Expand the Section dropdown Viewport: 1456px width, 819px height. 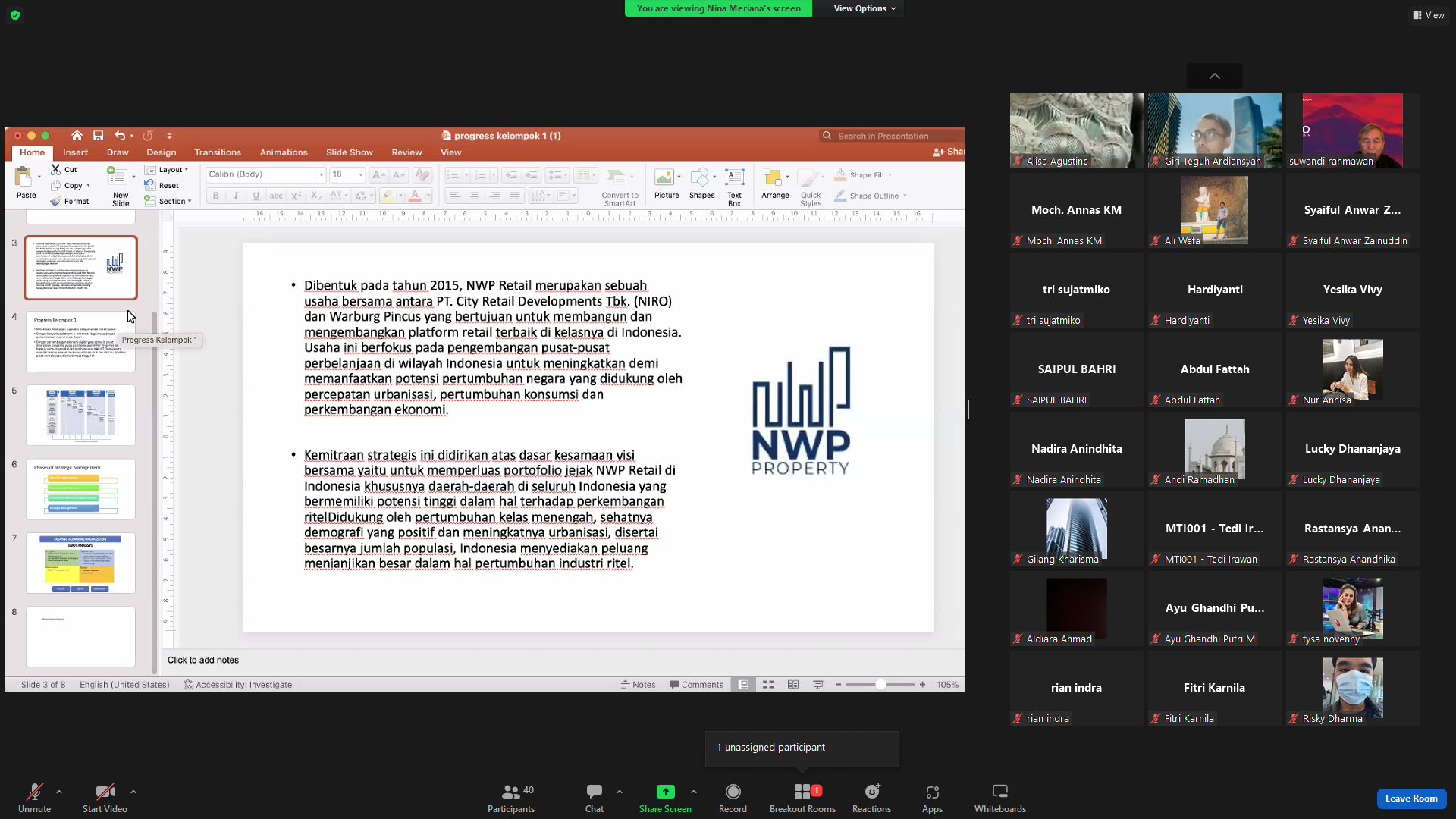(x=168, y=202)
